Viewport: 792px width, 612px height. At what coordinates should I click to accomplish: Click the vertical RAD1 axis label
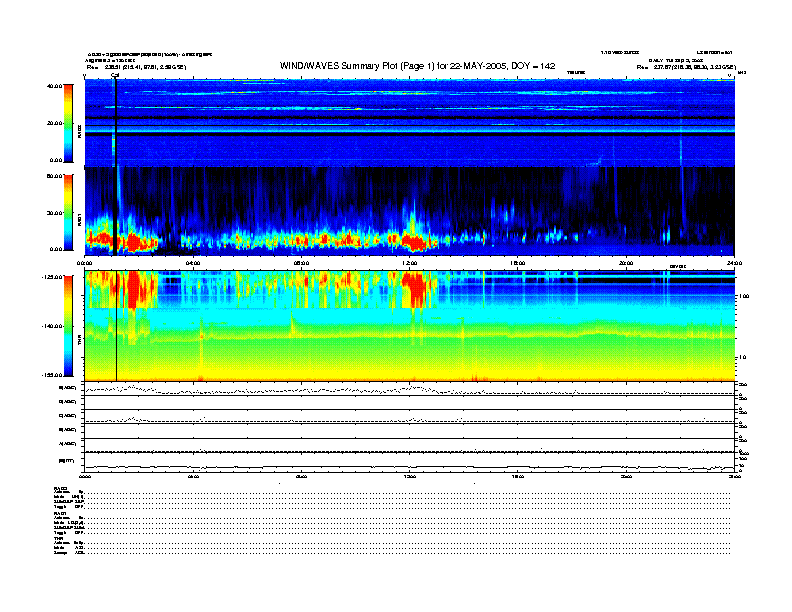(79, 219)
